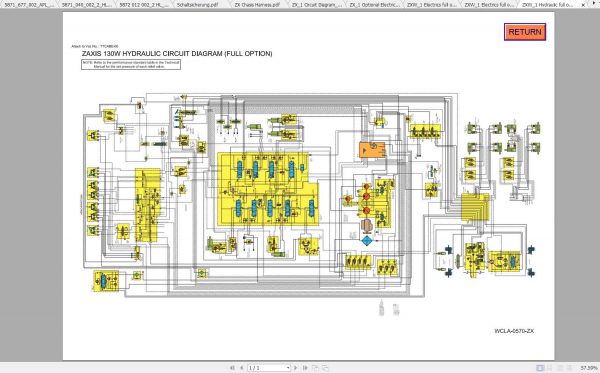
Task: Click the WCLA-0570-ZX drawing number
Action: pos(514,331)
